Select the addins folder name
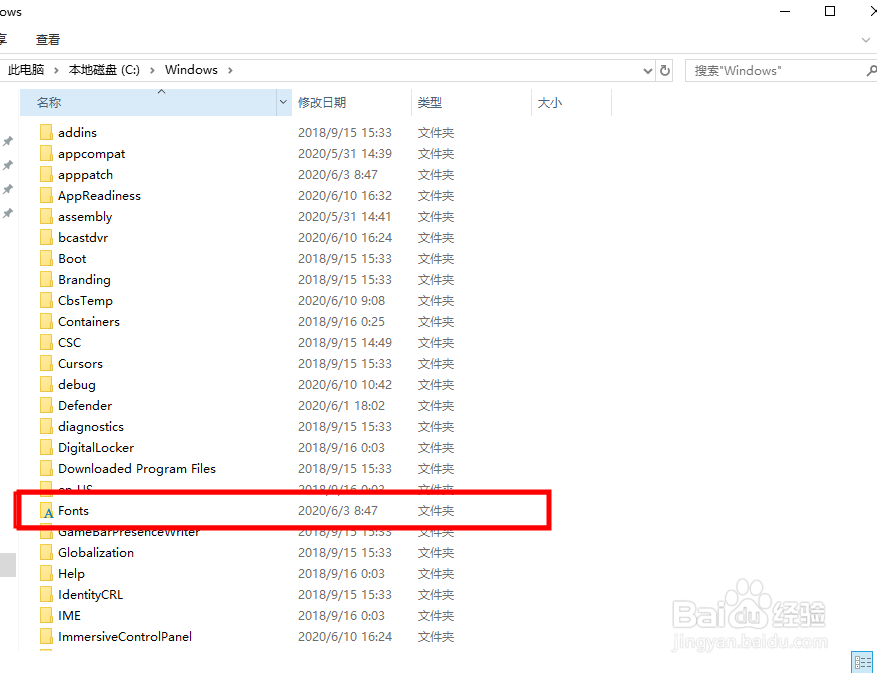 [x=77, y=133]
